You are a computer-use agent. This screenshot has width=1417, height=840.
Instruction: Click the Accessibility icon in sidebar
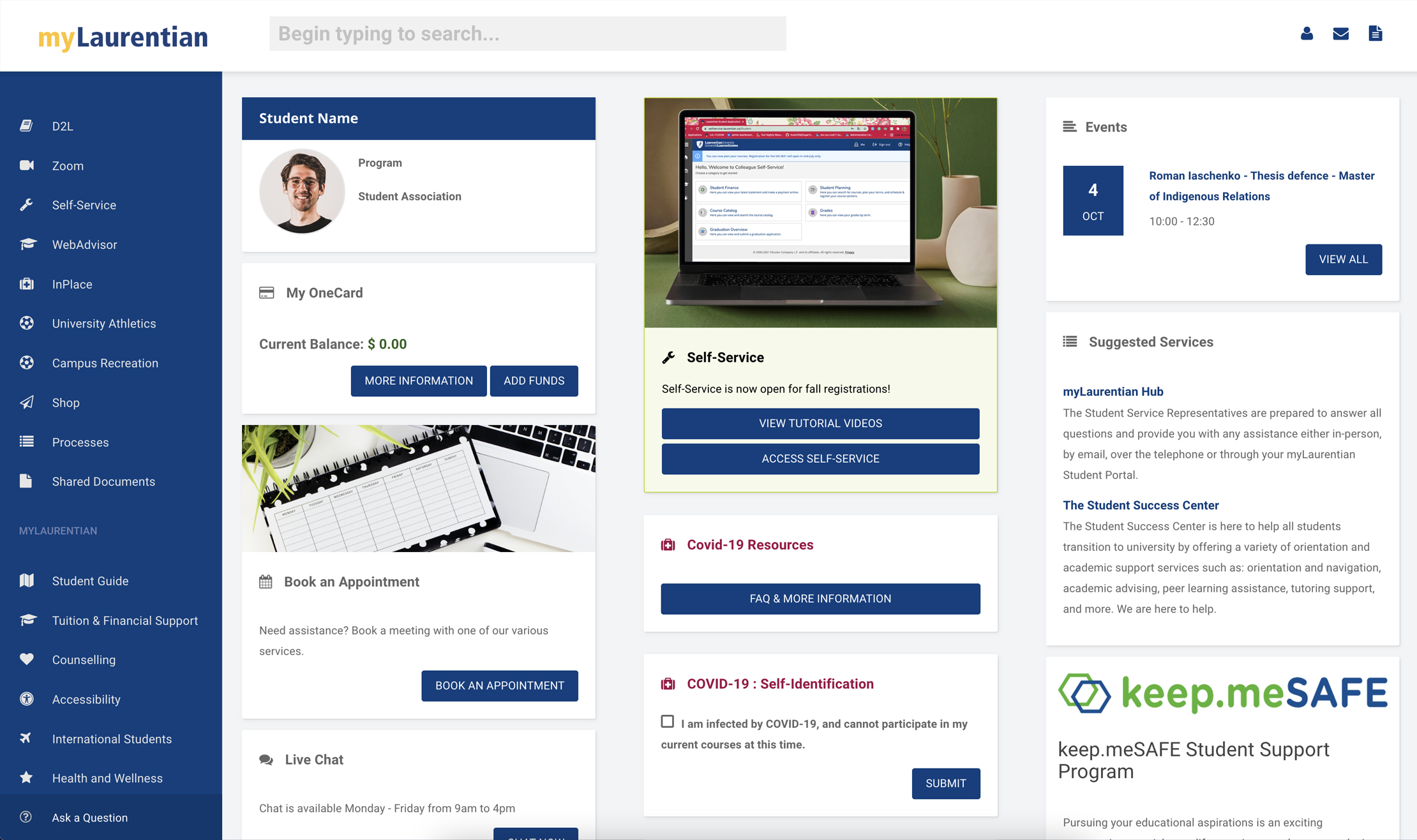coord(26,699)
